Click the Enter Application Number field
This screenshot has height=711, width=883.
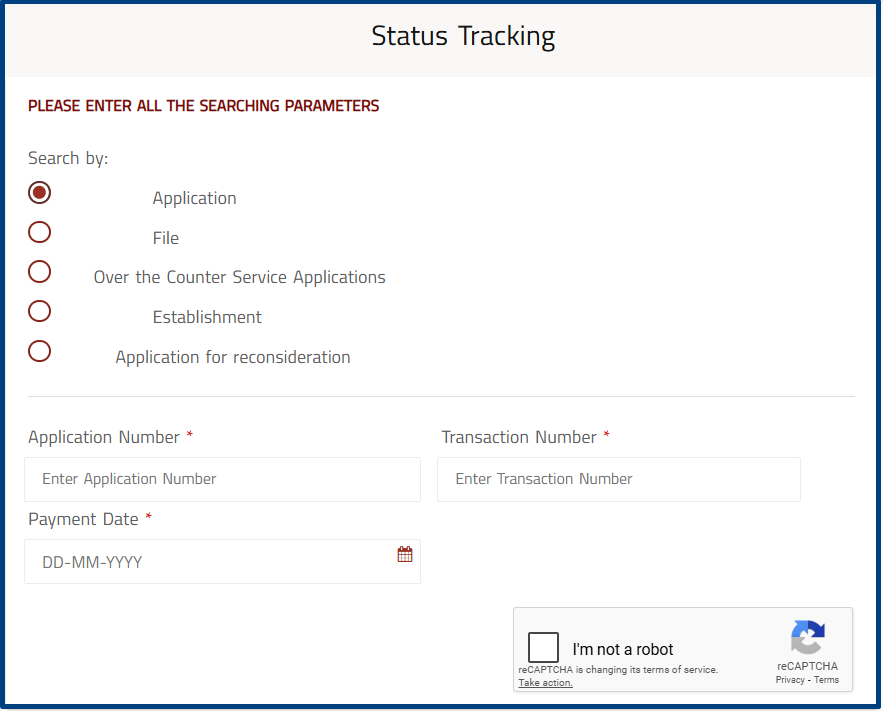point(222,479)
